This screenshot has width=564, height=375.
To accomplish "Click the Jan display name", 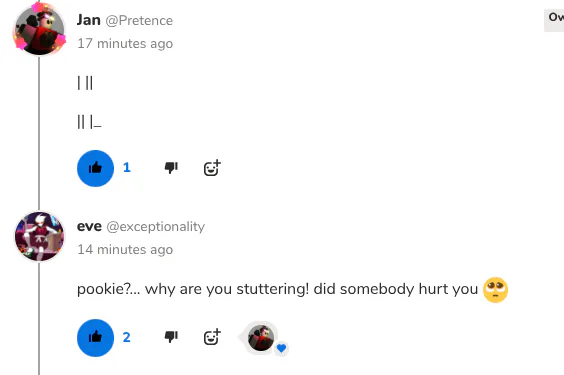I will (88, 20).
